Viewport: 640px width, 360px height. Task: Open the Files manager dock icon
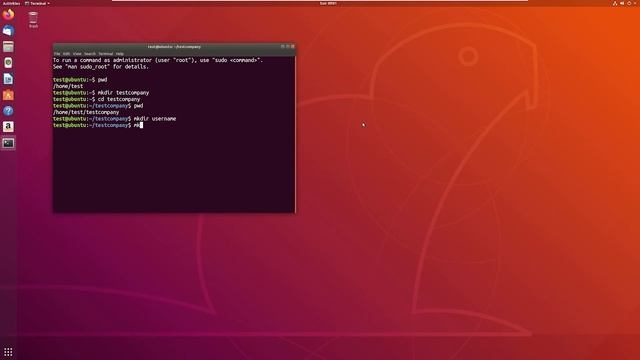[8, 47]
